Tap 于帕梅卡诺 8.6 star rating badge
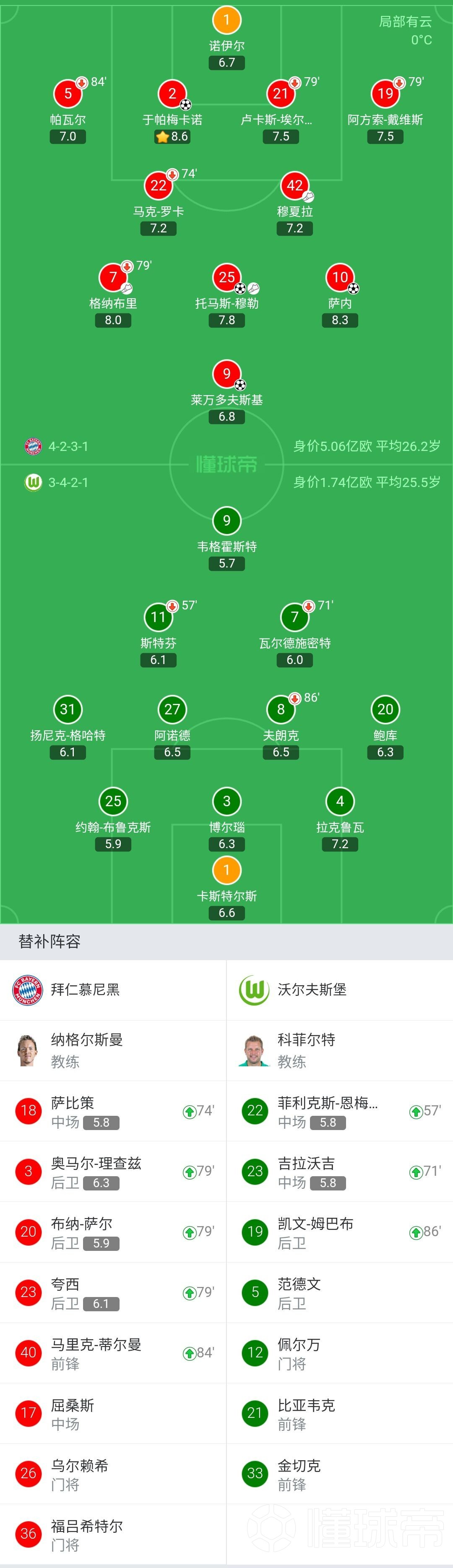 (172, 136)
